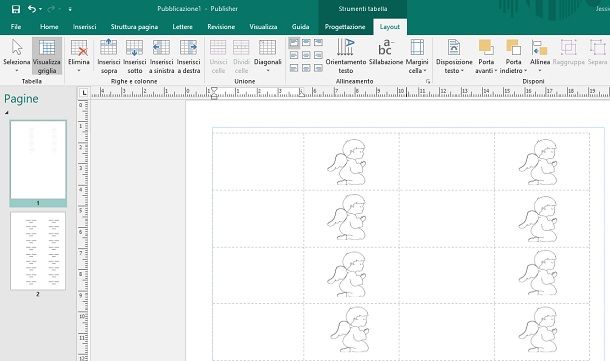Expand the Porta indietro dropdown arrow
610x361 pixels.
coord(526,71)
